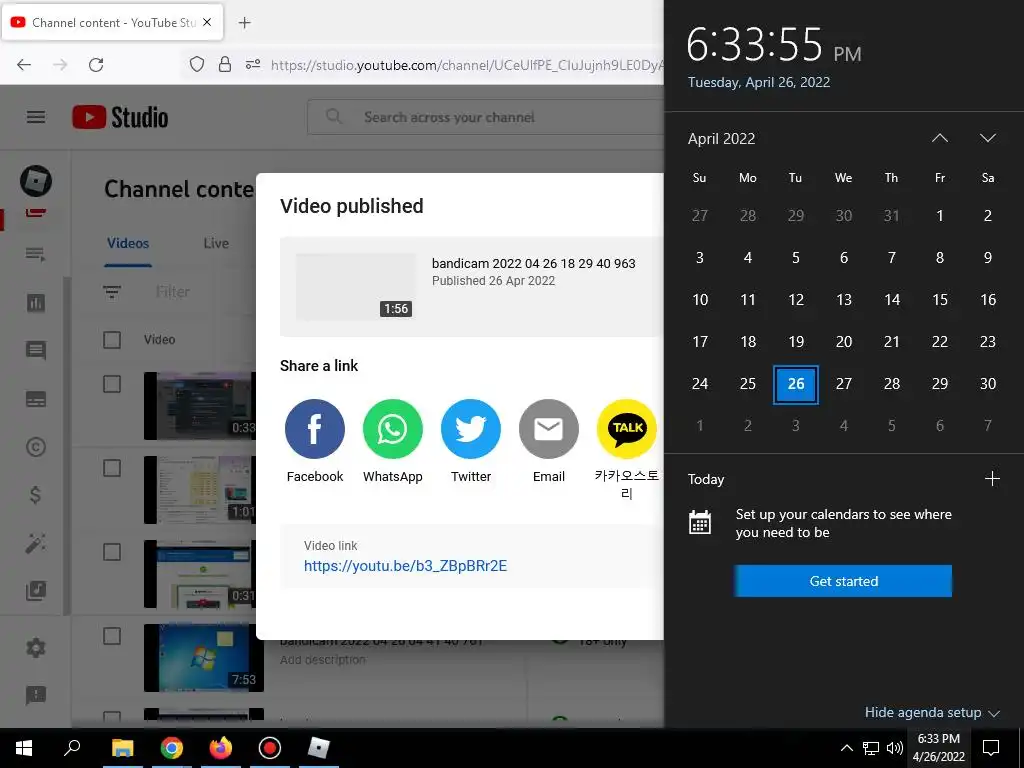This screenshot has width=1024, height=768.
Task: Check the box for the 1:01 video
Action: (112, 468)
